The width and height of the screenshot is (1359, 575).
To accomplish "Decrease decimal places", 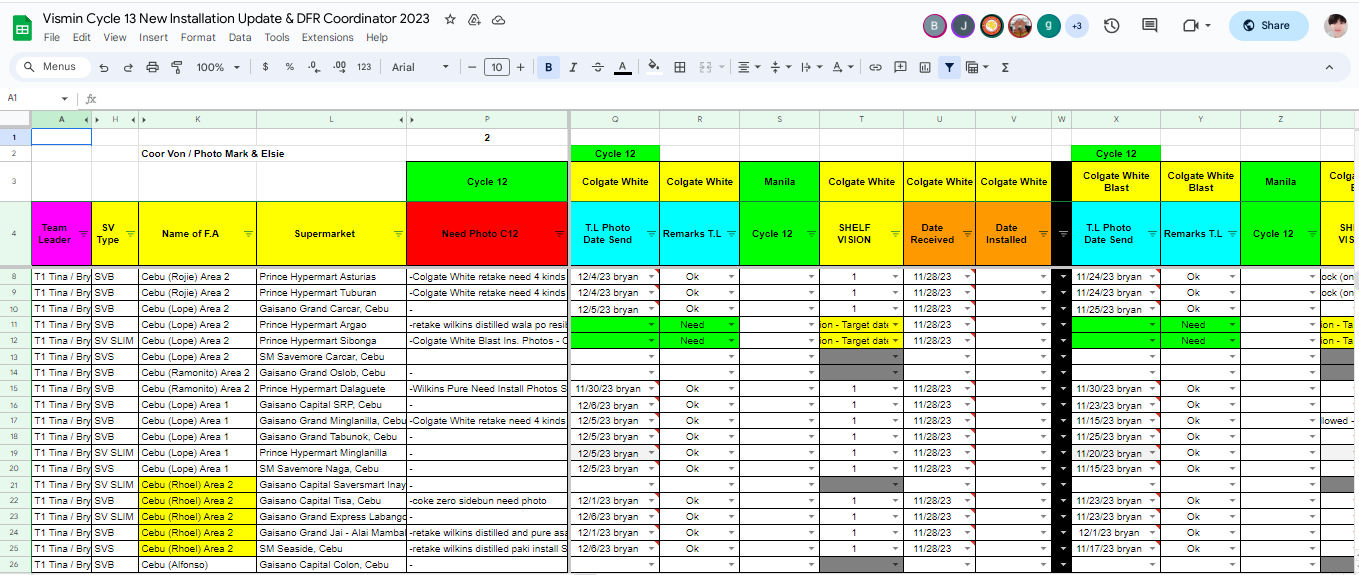I will [314, 67].
